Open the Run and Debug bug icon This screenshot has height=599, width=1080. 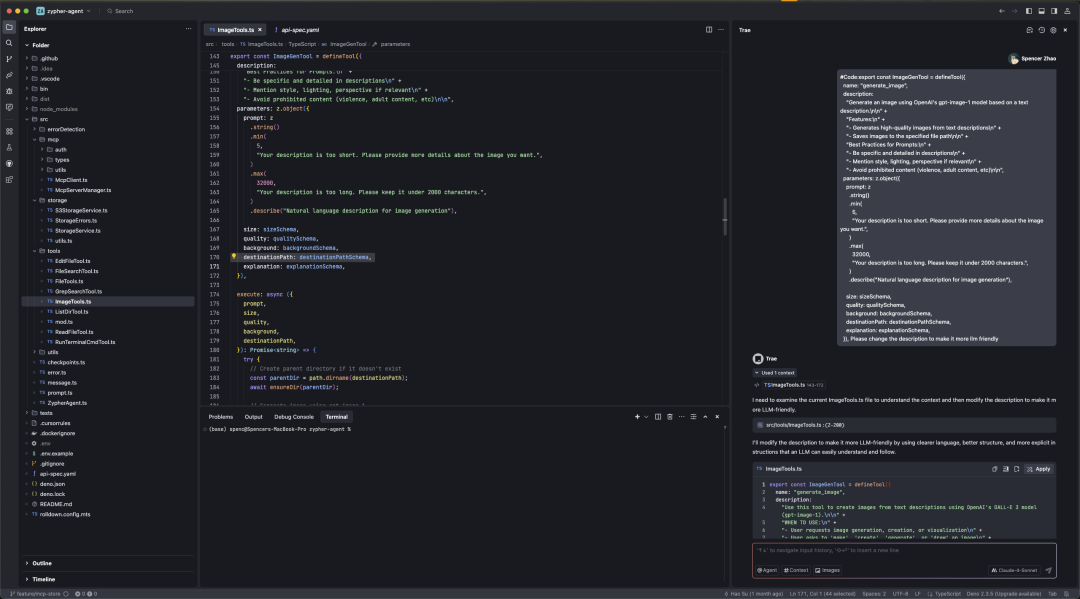pos(9,91)
